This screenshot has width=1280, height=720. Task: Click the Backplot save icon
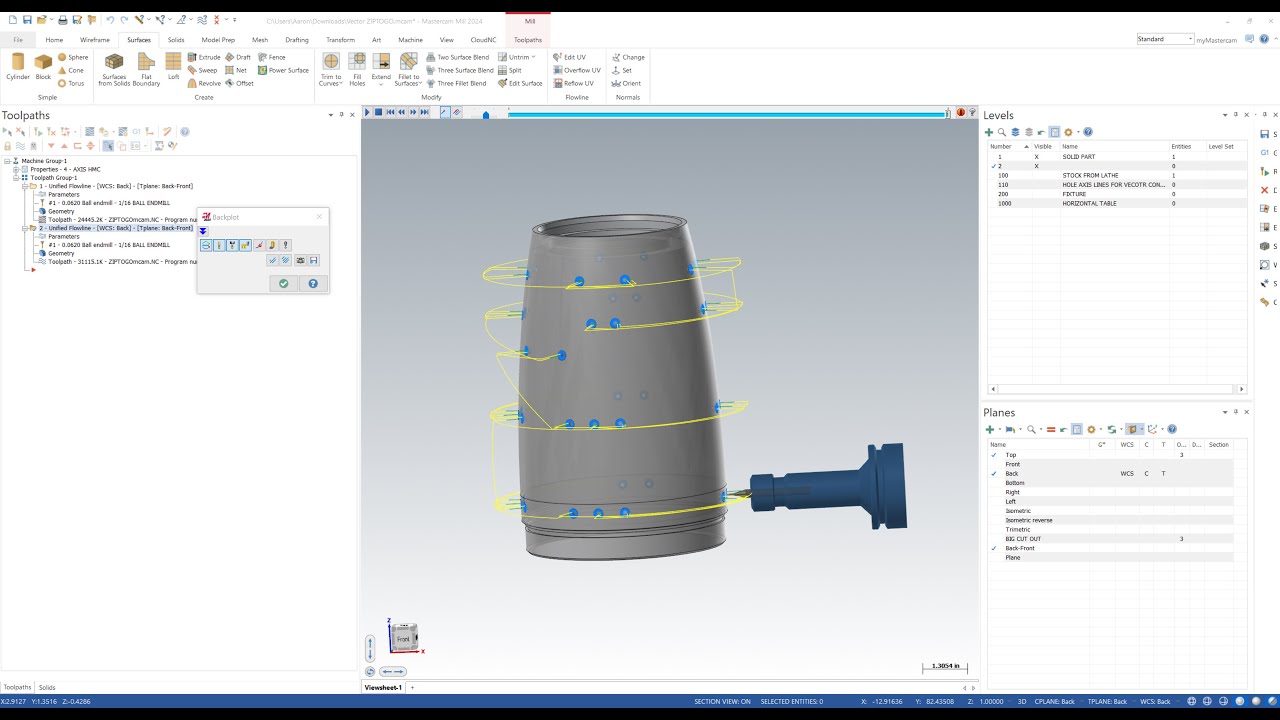click(x=313, y=260)
